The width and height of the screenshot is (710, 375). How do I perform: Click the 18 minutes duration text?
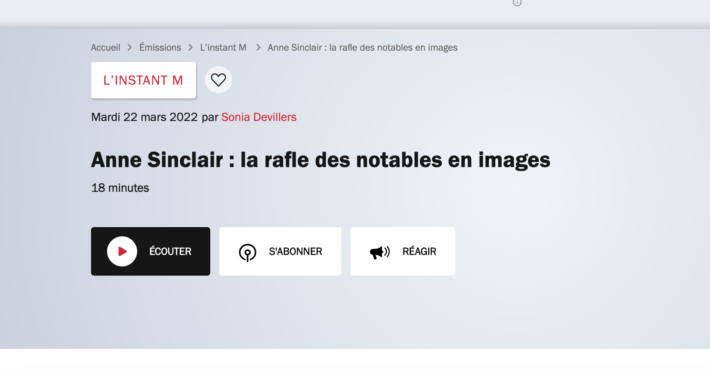pyautogui.click(x=120, y=188)
